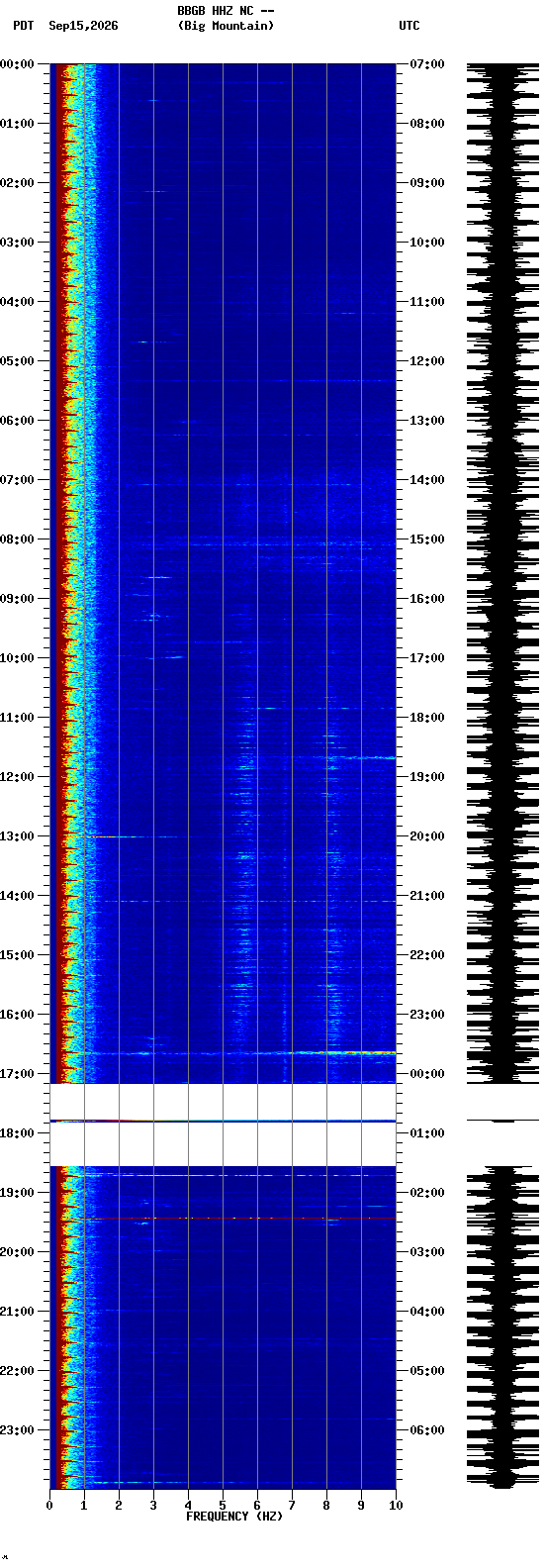The width and height of the screenshot is (546, 1568).
Task: Click the PDT '04:00' time label
Action: [17, 302]
